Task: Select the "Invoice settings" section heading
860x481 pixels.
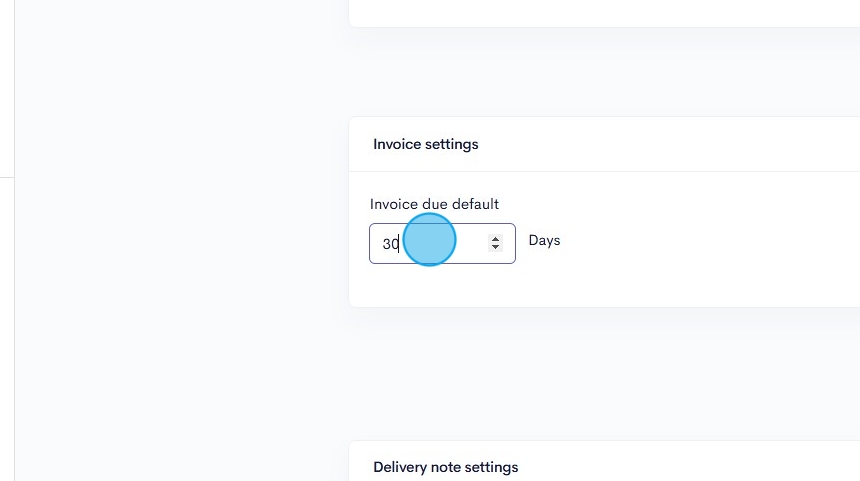Action: [426, 144]
